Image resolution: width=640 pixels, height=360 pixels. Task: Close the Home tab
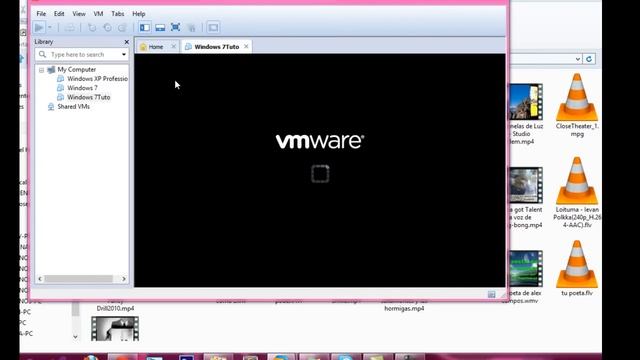click(x=173, y=47)
